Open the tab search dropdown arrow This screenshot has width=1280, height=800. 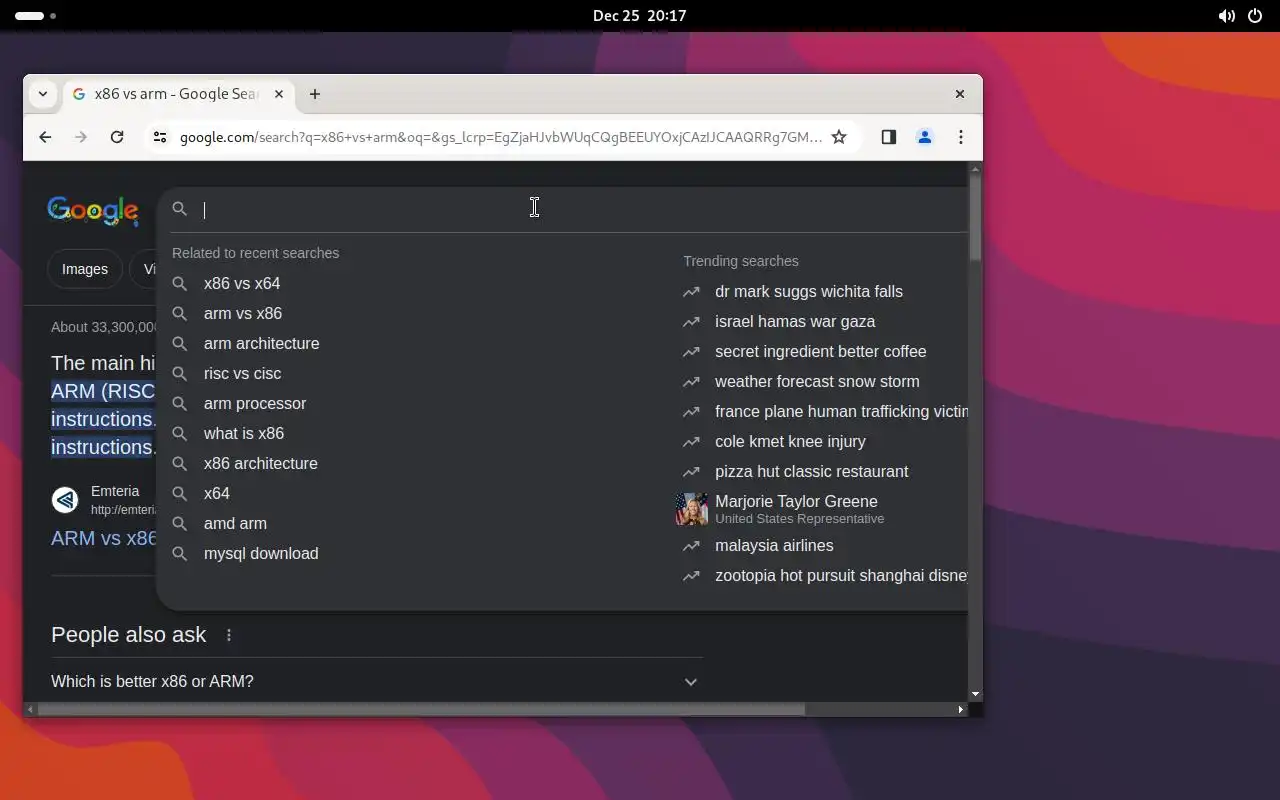click(x=42, y=94)
